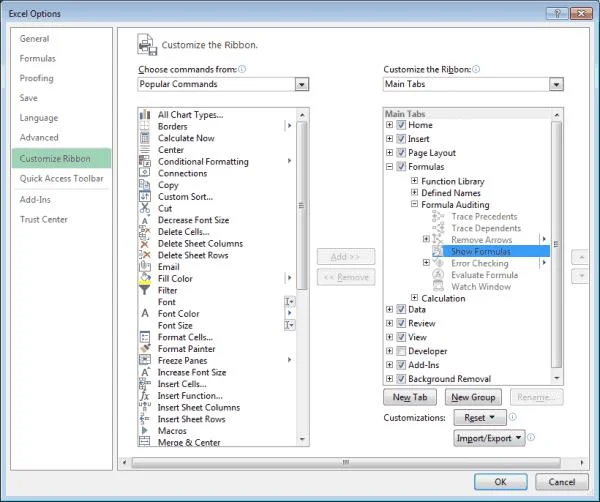This screenshot has width=600, height=502.
Task: Click the Format Cells icon
Action: pos(145,337)
